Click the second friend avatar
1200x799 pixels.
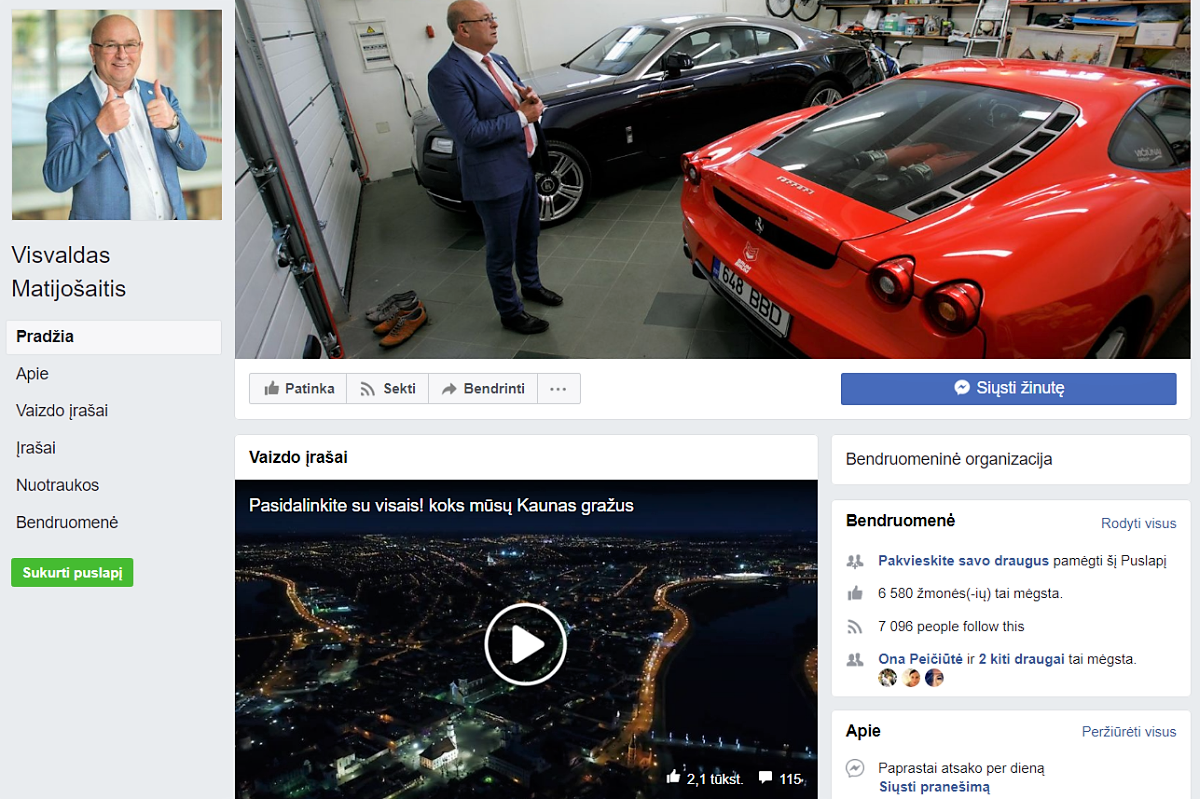click(x=911, y=678)
